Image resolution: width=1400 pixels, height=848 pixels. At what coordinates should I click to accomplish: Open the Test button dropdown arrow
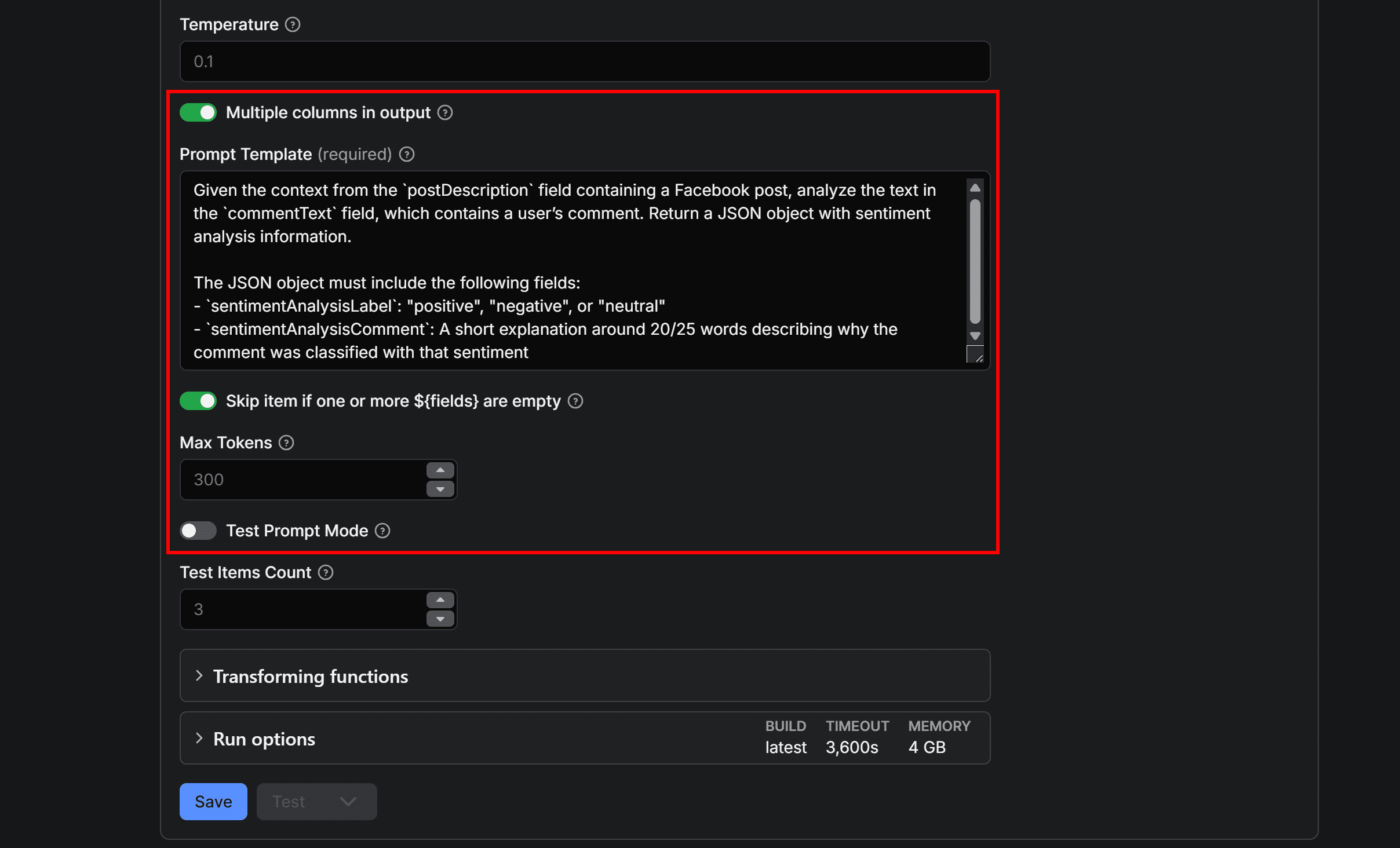coord(348,802)
